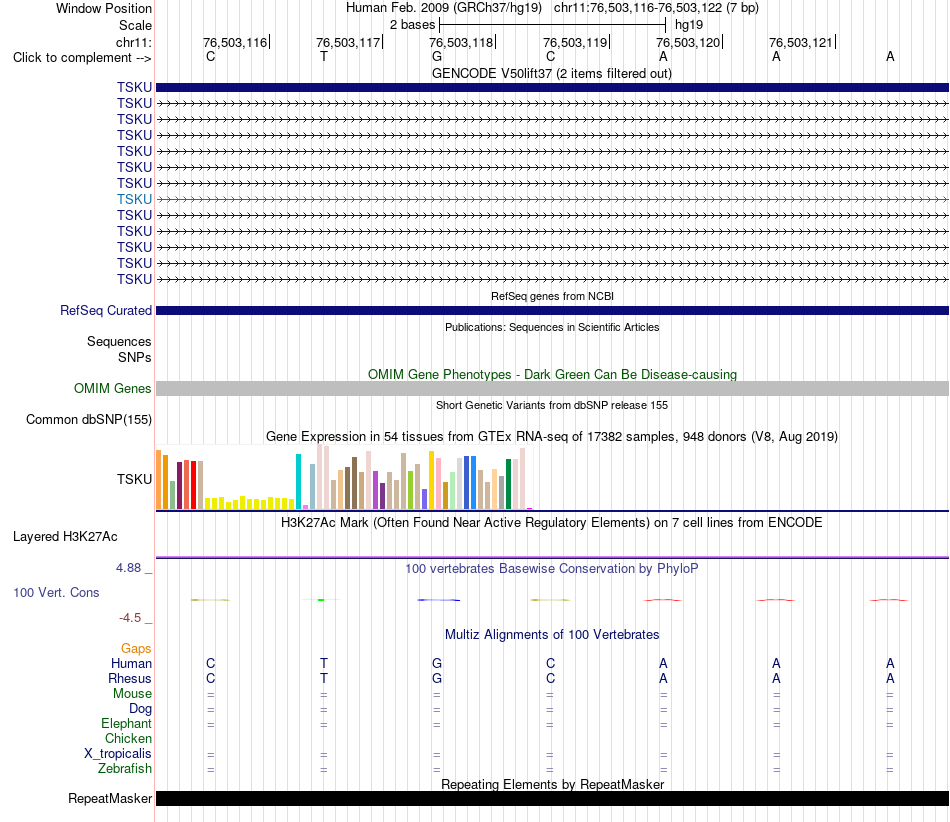The image size is (950, 822).
Task: Click the Chicken alignment row label
Action: coord(128,738)
